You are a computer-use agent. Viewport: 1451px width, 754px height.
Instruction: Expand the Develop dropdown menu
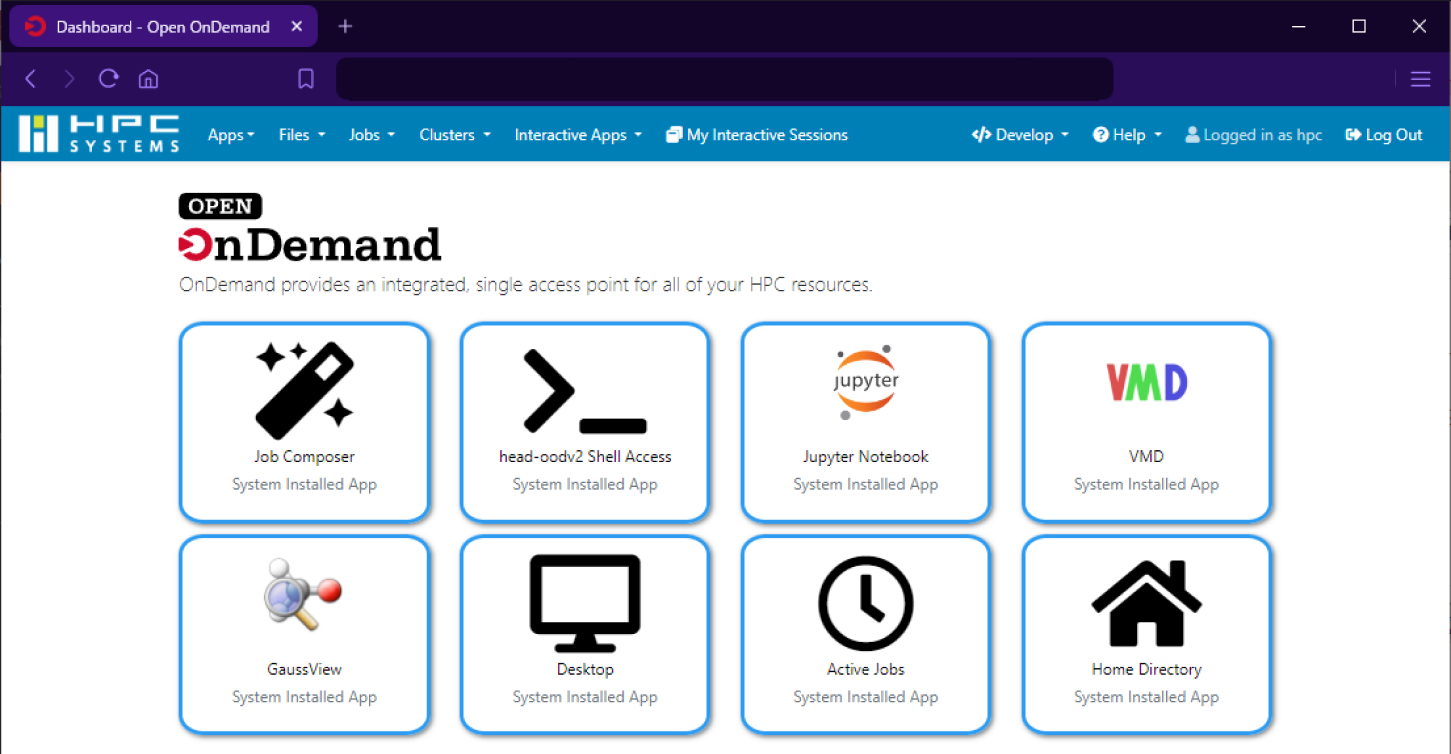click(1020, 135)
